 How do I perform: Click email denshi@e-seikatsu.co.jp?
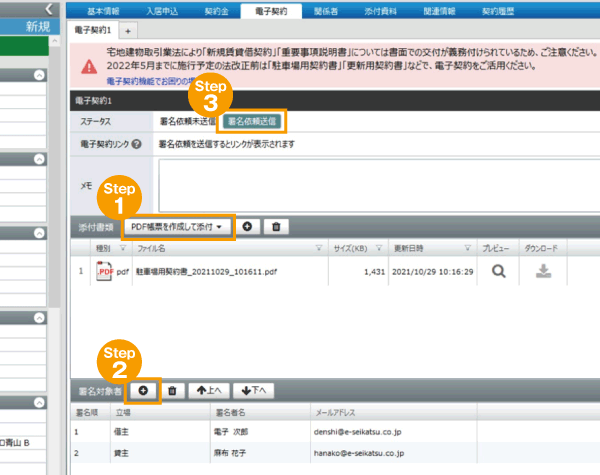[357, 432]
